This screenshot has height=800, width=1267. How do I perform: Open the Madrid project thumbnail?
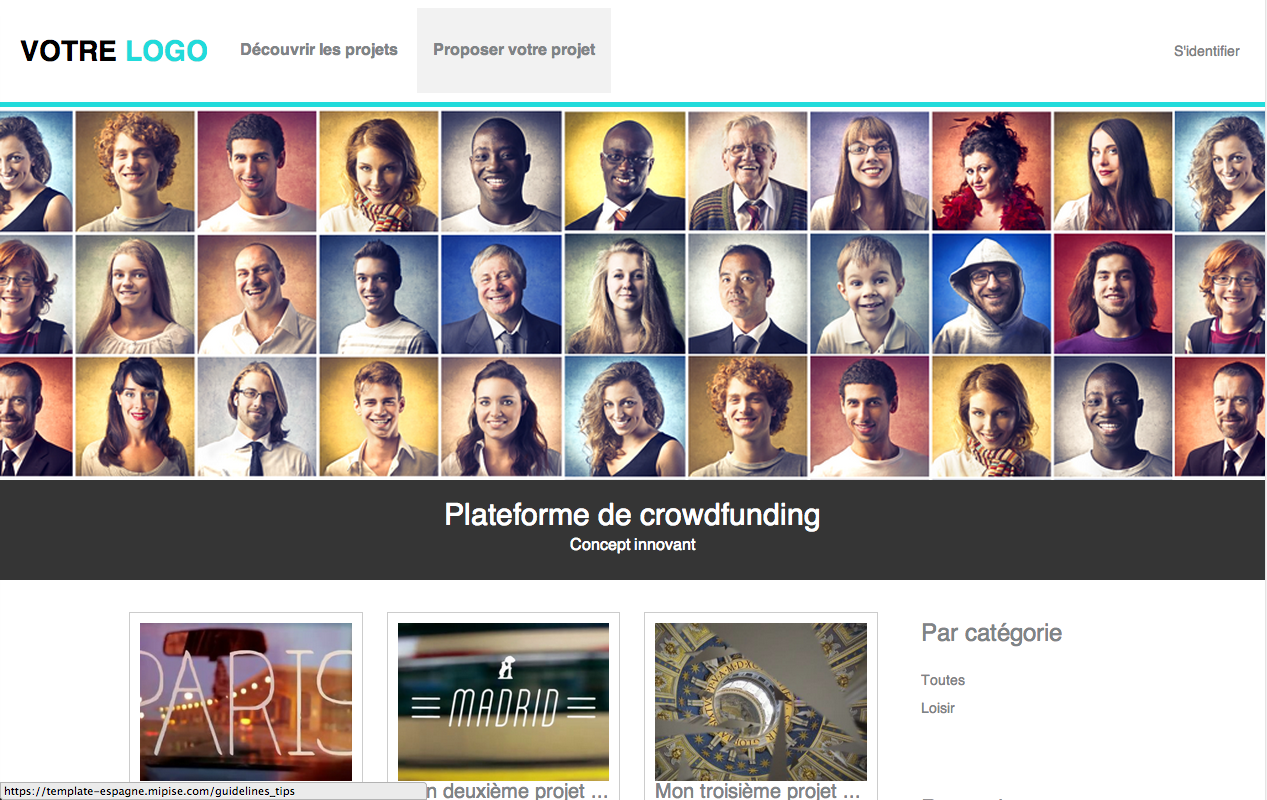[503, 702]
